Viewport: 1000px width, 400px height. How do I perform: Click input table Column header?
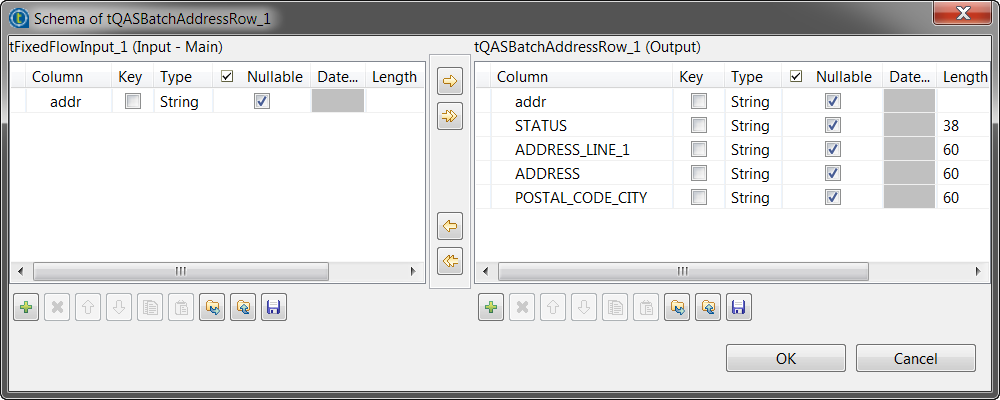tap(68, 77)
